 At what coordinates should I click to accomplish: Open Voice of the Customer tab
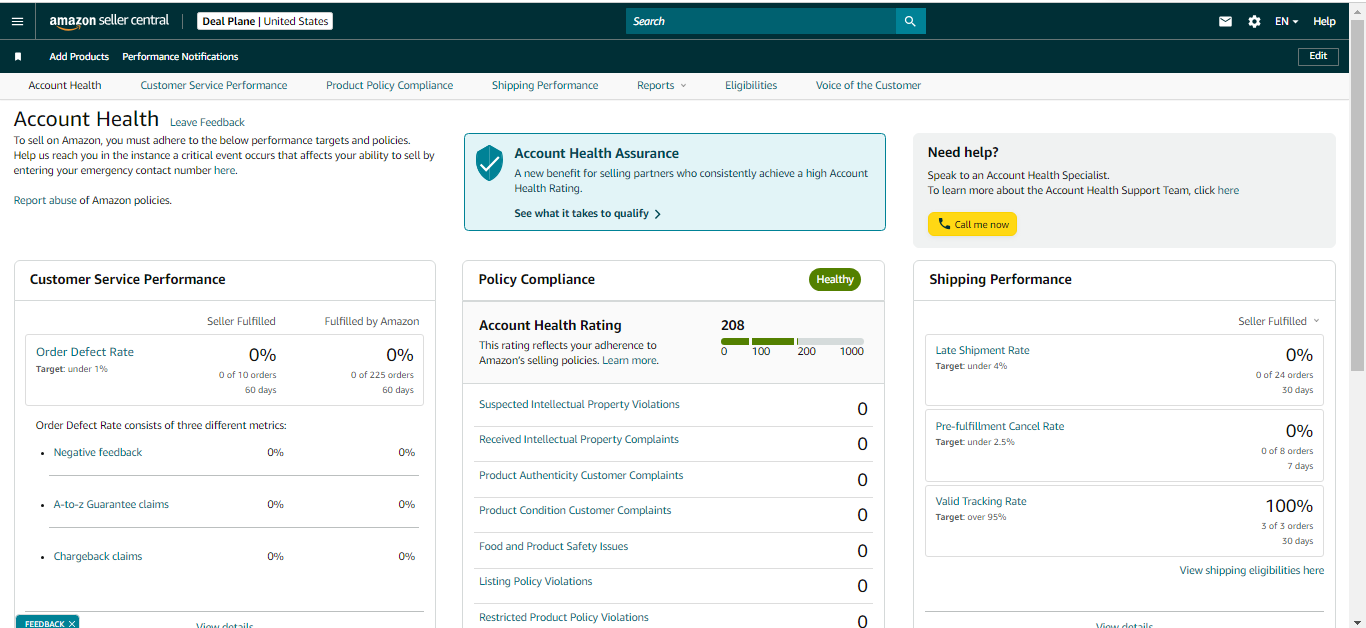pyautogui.click(x=868, y=86)
